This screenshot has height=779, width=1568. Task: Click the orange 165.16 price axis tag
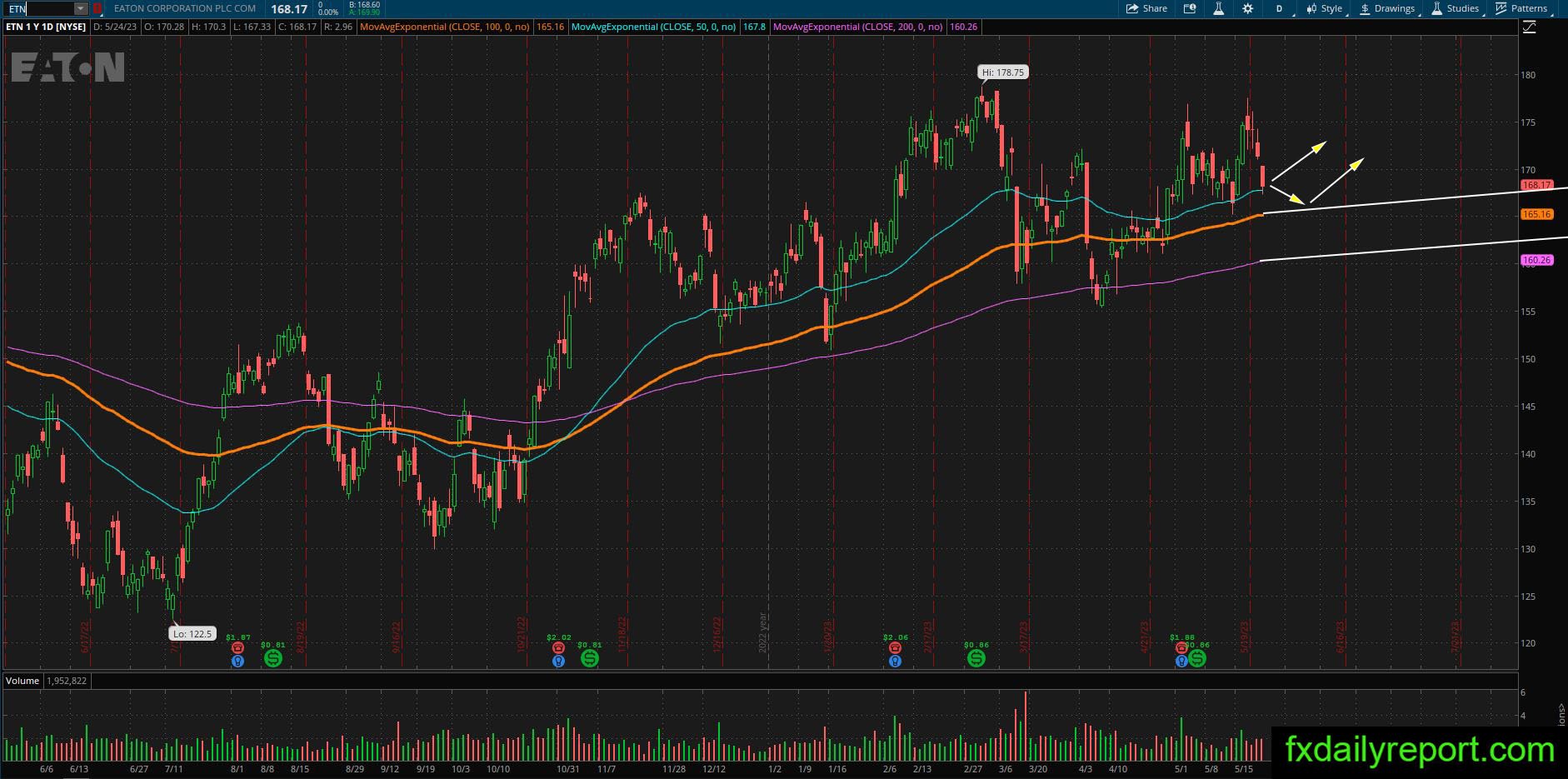1536,214
